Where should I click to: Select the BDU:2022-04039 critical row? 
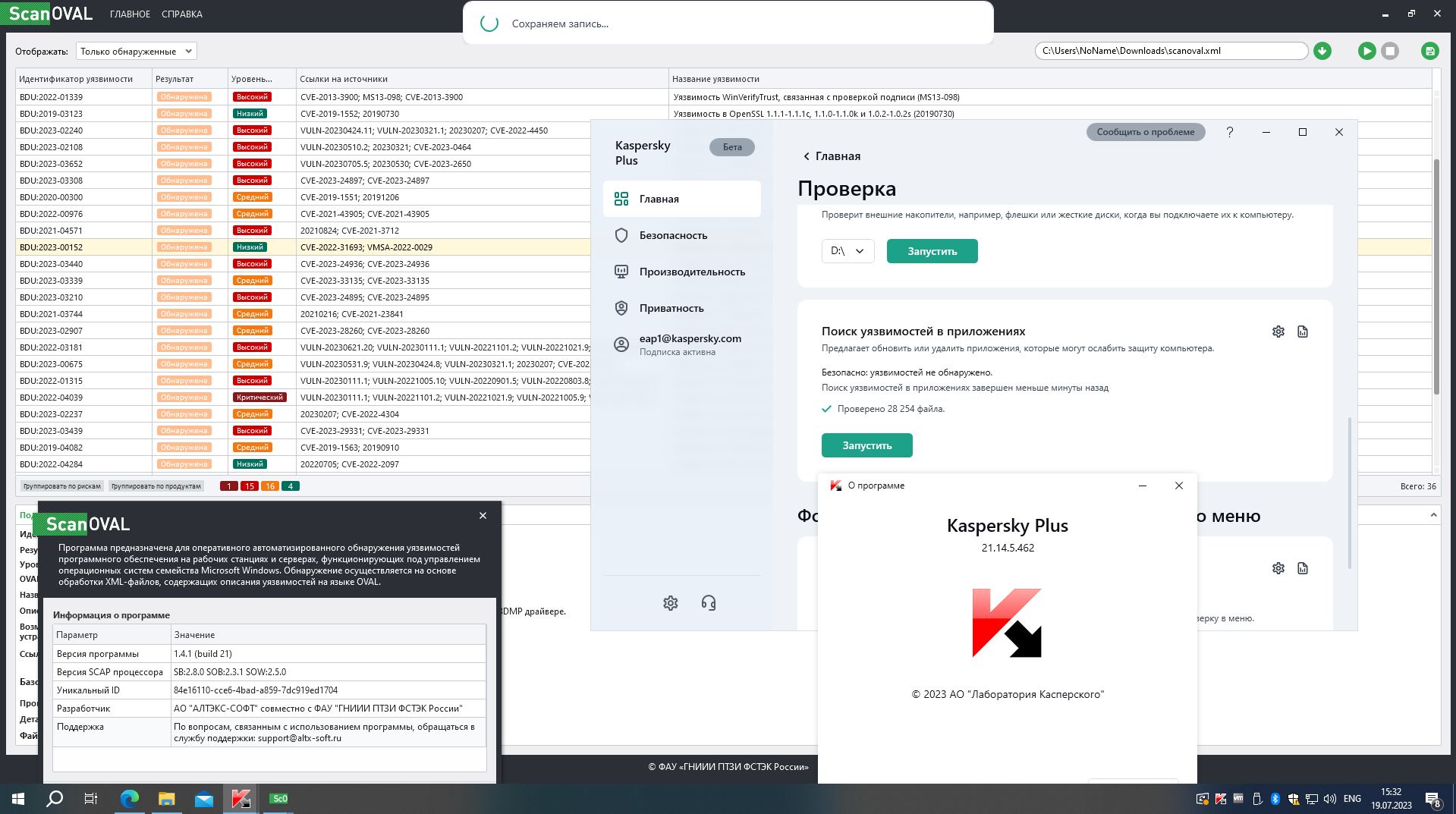(x=303, y=398)
